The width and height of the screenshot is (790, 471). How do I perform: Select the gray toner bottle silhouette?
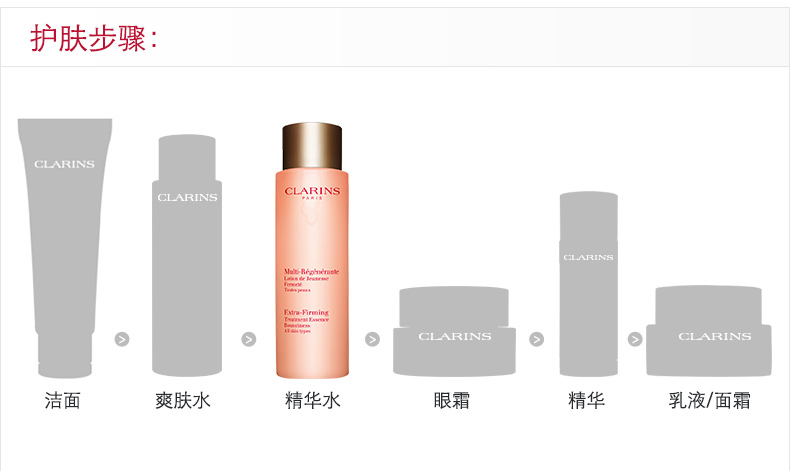pos(187,255)
